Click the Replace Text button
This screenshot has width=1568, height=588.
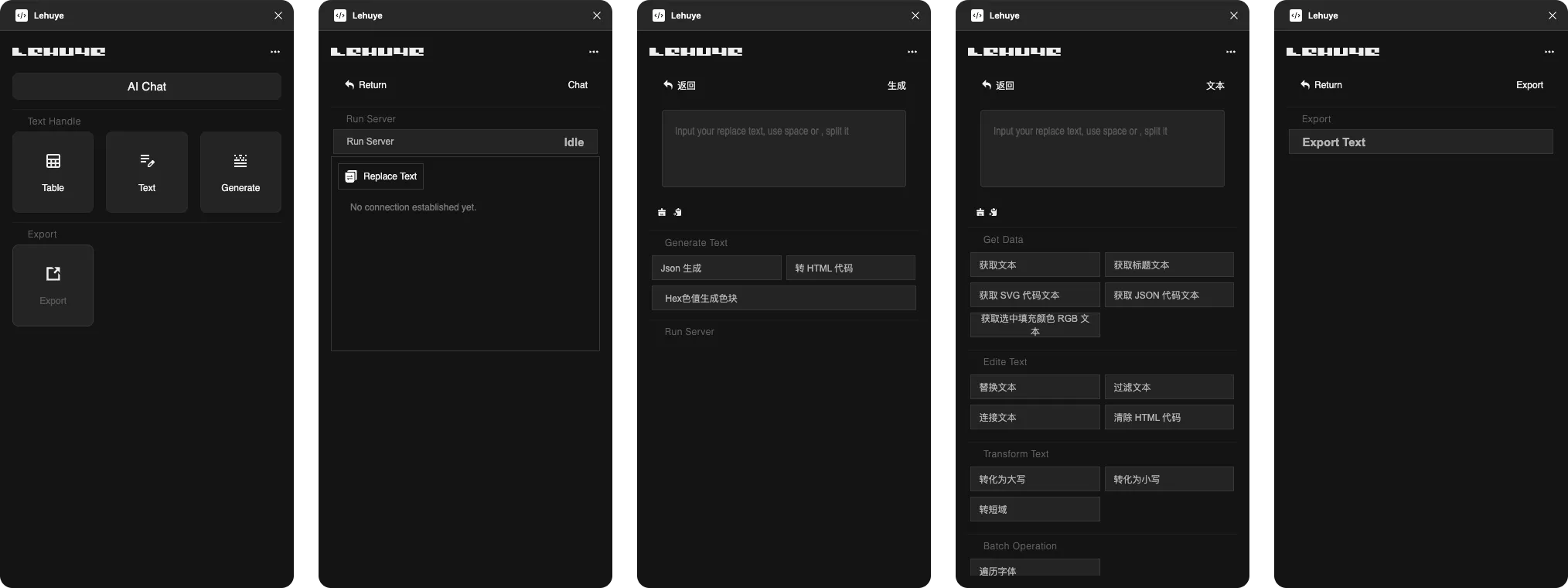(381, 176)
